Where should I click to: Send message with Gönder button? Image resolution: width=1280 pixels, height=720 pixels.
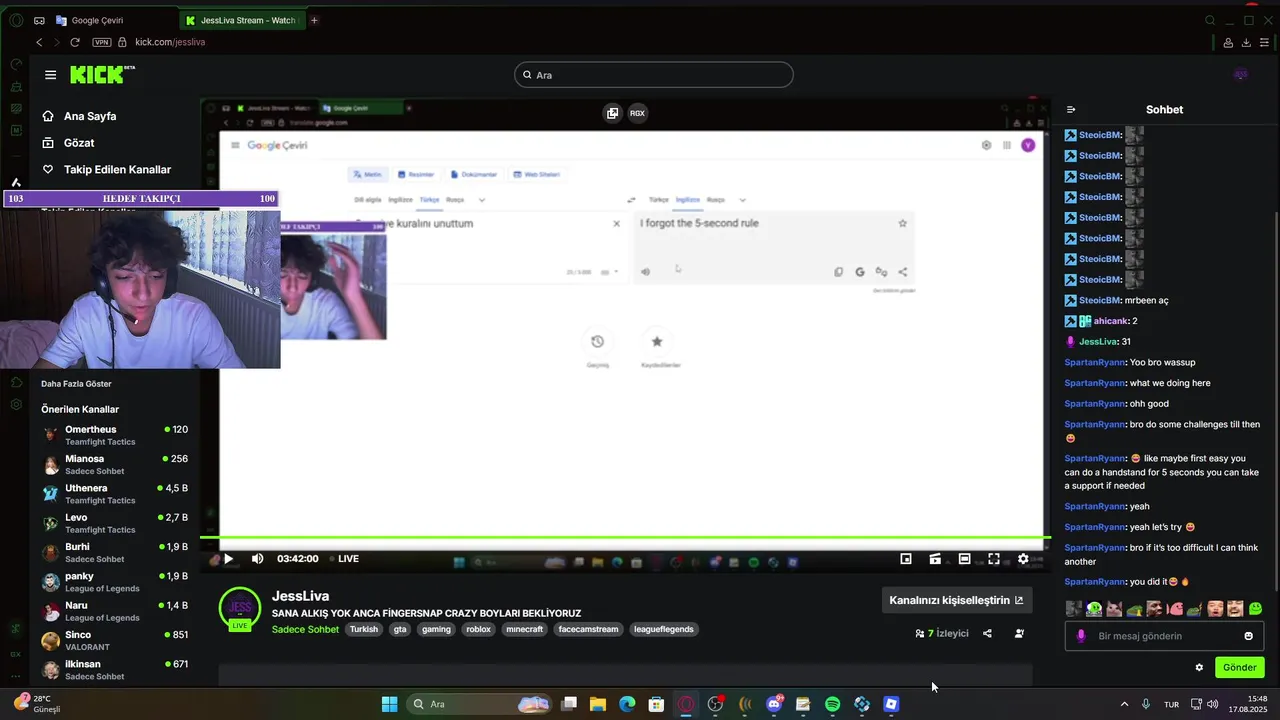(x=1239, y=667)
